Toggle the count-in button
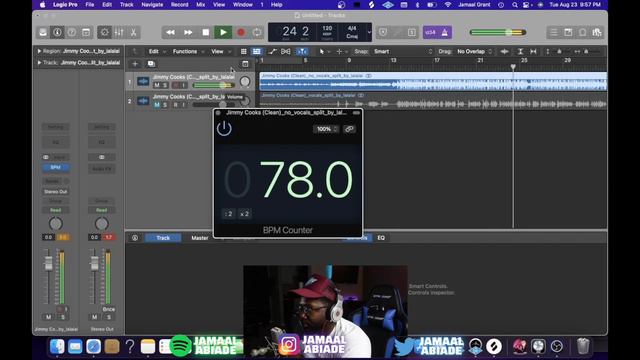Viewport: 640px width, 360px height. [x=430, y=32]
